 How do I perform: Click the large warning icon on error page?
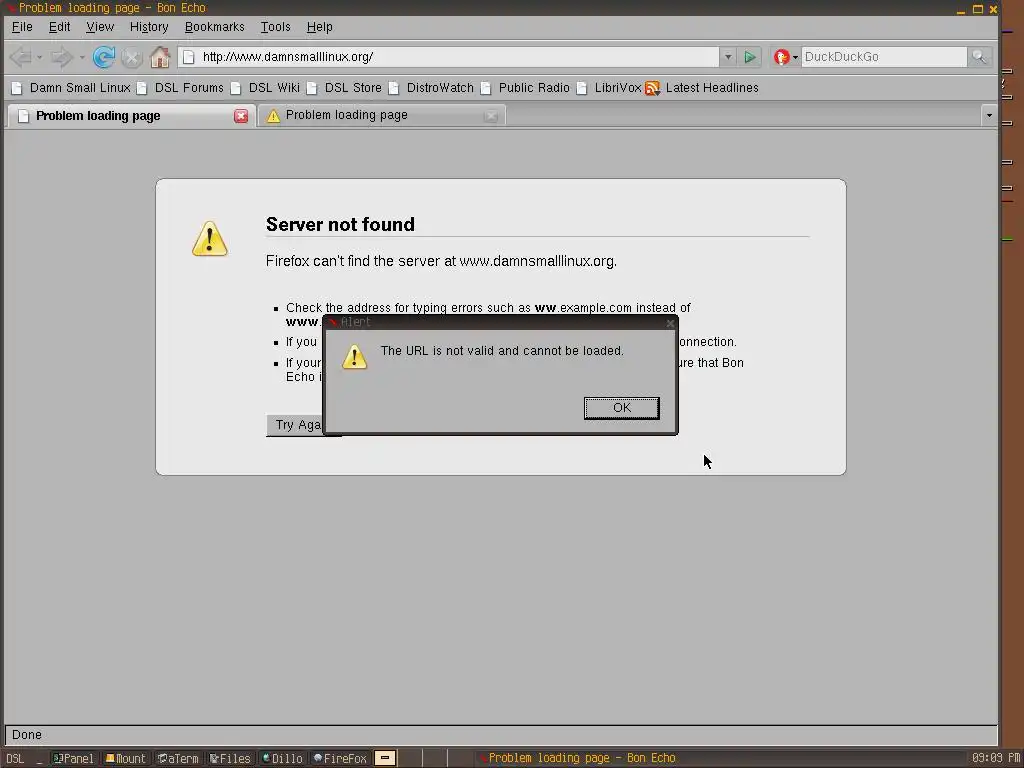(x=210, y=238)
